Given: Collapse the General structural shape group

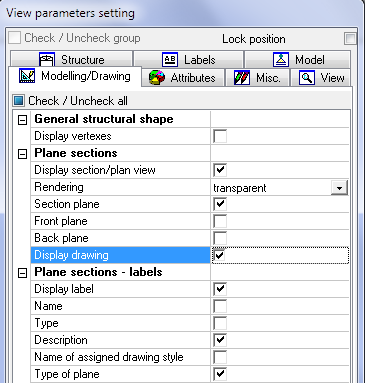Looking at the screenshot, I should [22, 120].
